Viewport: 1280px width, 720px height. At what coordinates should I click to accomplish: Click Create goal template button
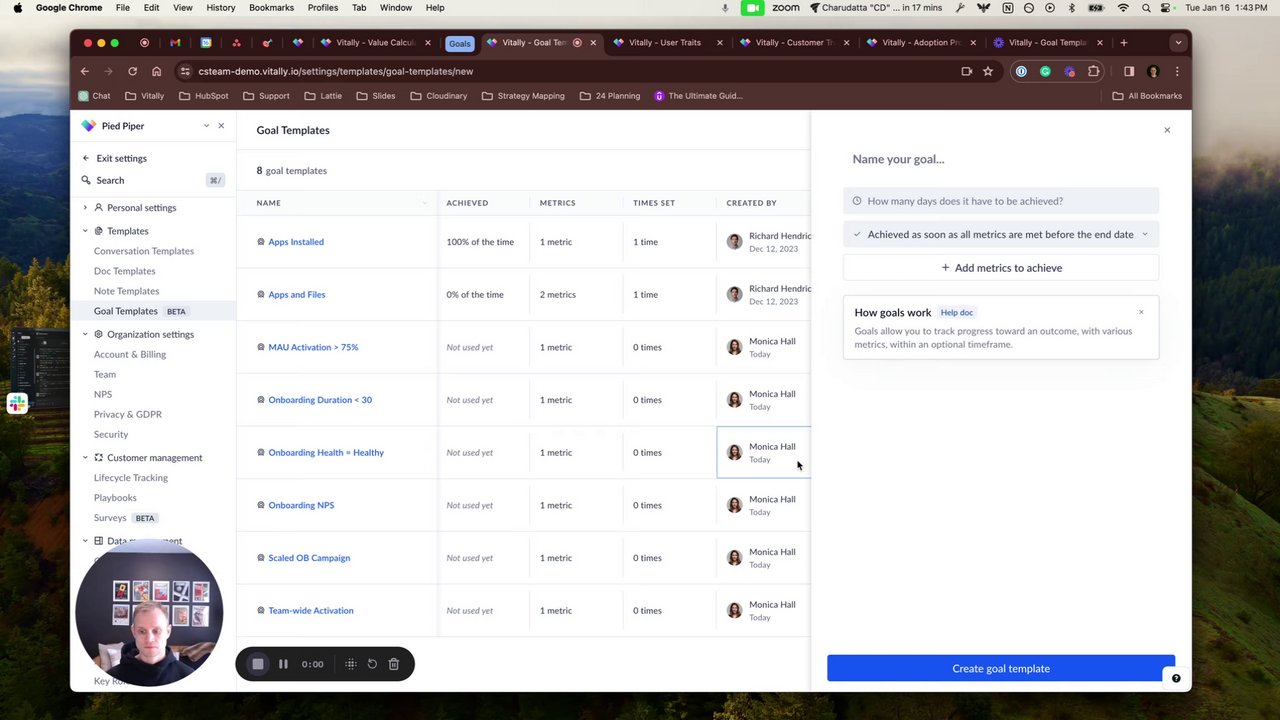1001,668
